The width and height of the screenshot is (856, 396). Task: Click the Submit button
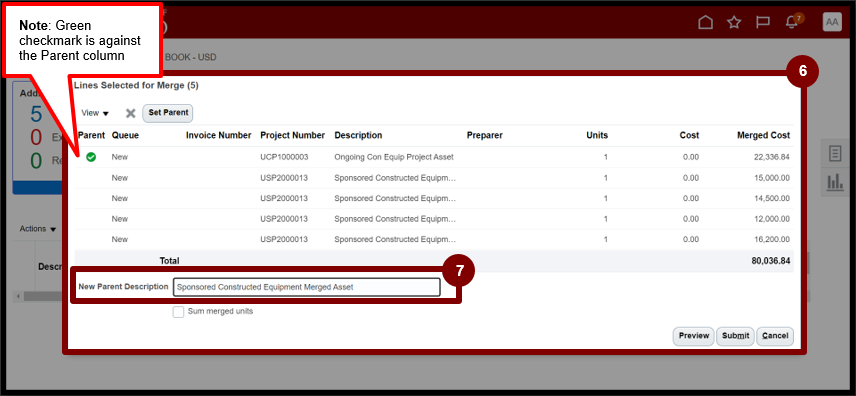pos(735,336)
